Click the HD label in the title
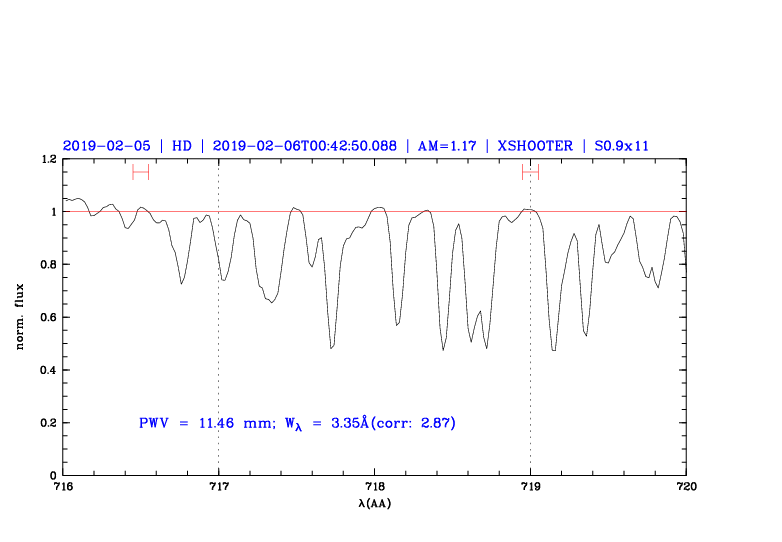Viewport: 782px width, 542px height. 181,145
